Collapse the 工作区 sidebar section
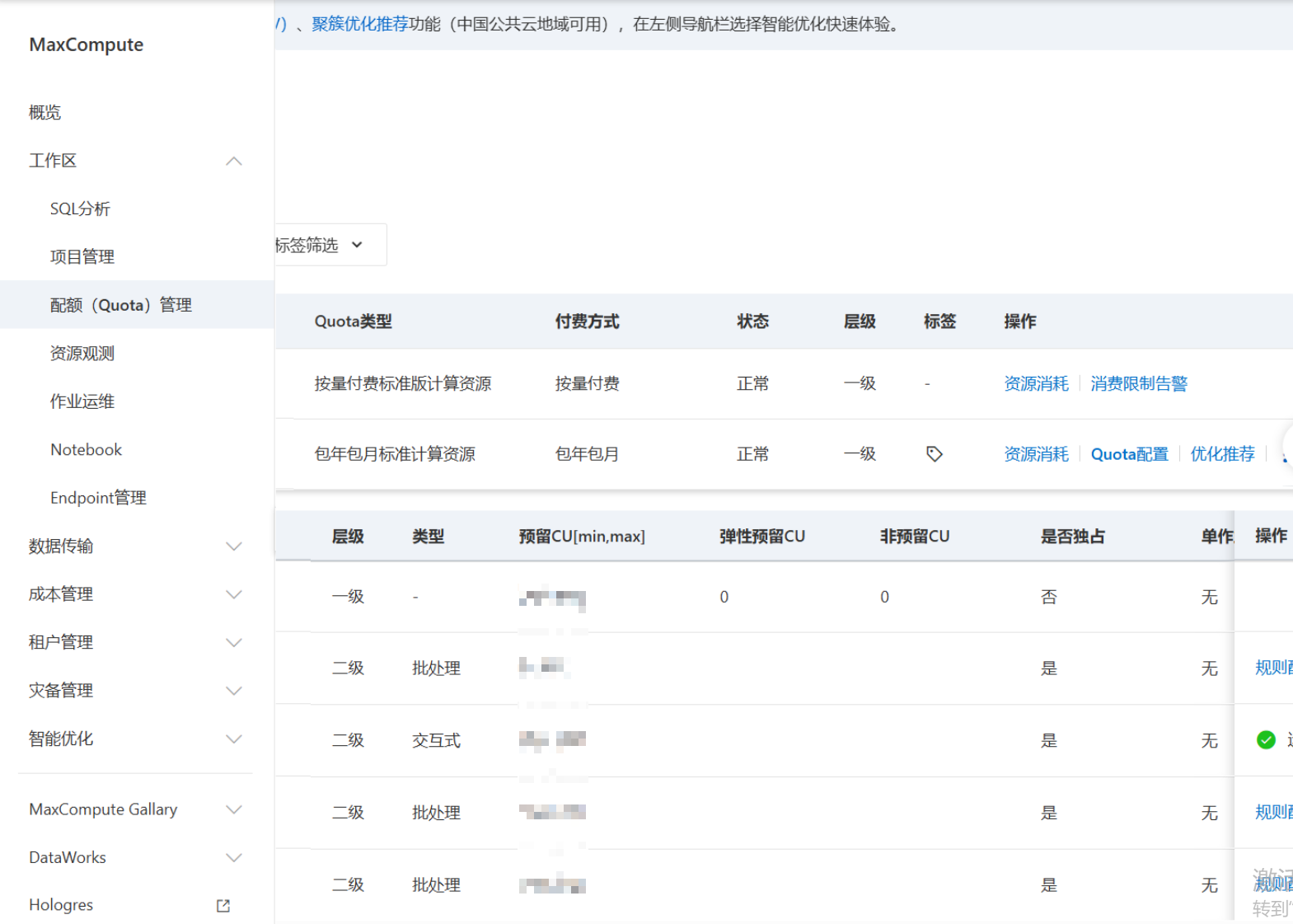 coord(234,161)
